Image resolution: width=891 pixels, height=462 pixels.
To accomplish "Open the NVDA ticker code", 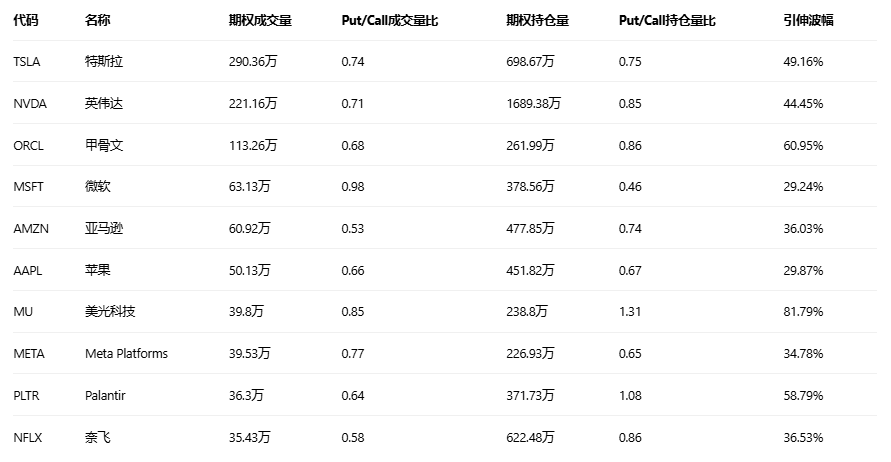I will [x=28, y=104].
